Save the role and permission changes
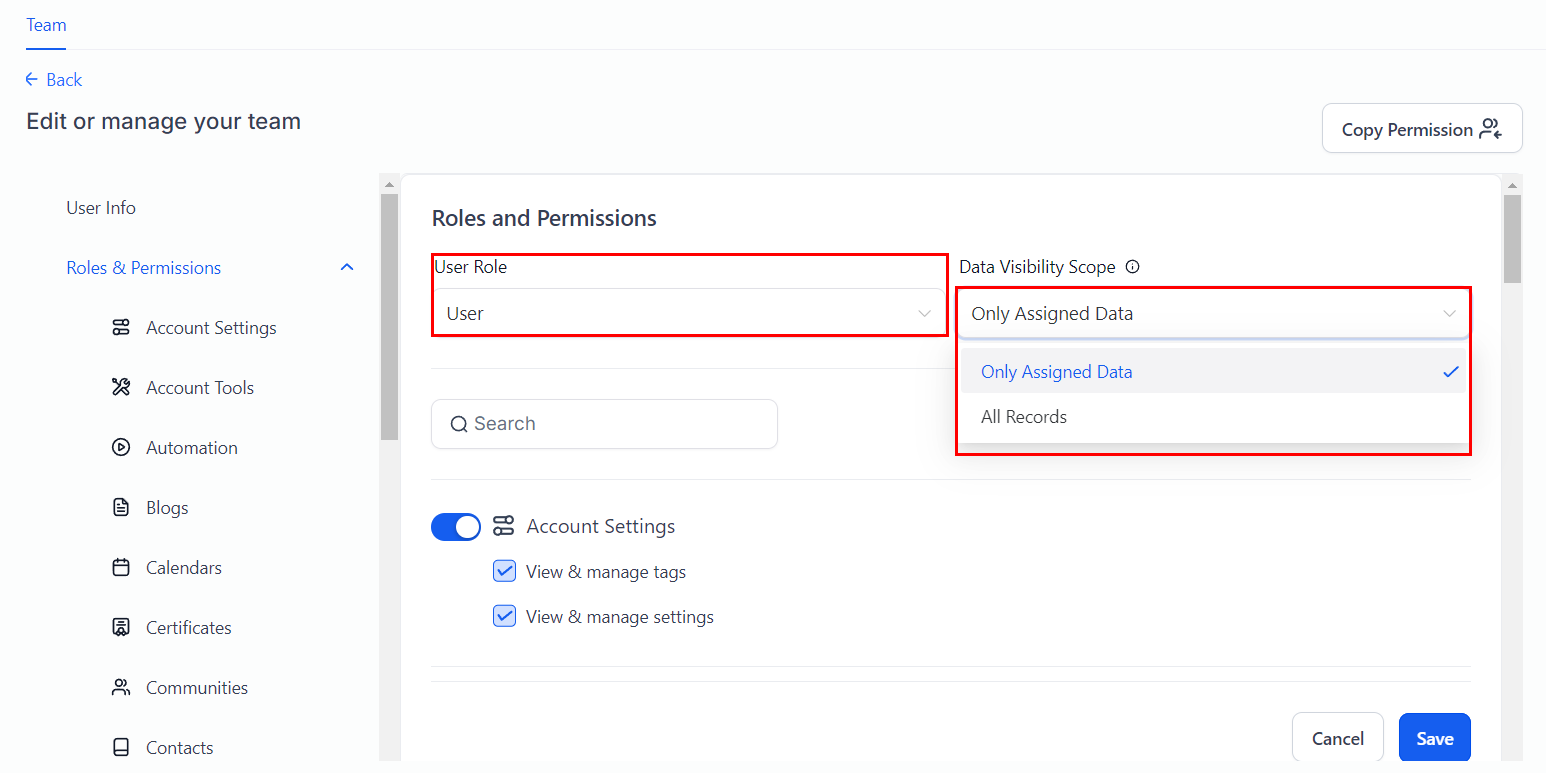The width and height of the screenshot is (1546, 773). (1434, 739)
